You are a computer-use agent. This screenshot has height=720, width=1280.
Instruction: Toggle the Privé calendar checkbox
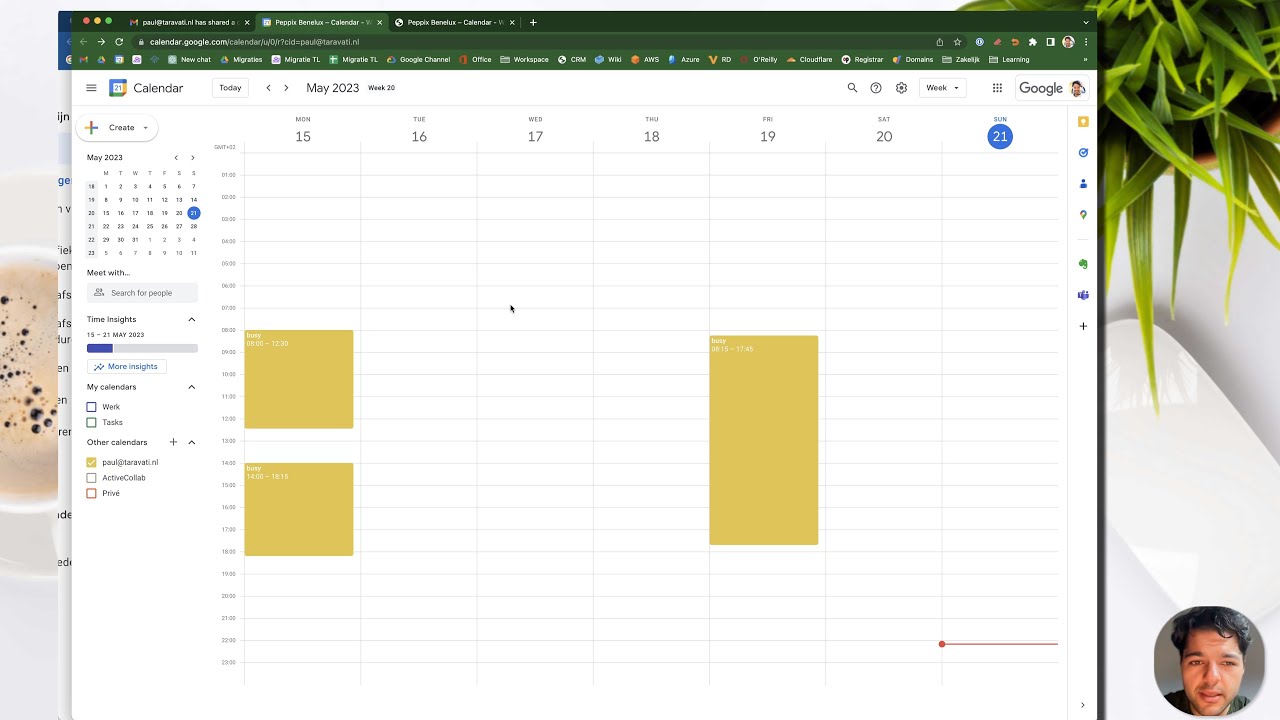92,493
